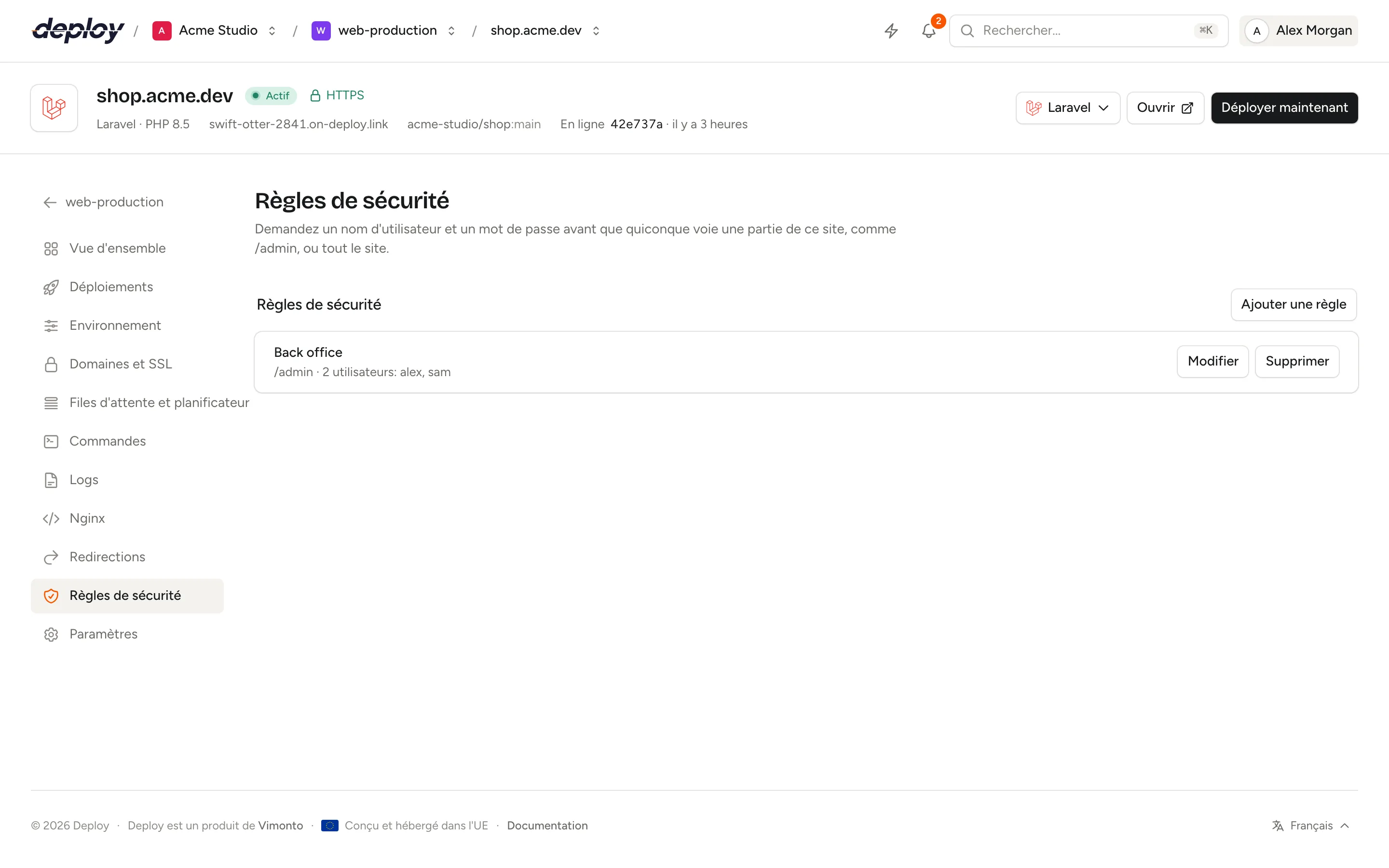This screenshot has height=868, width=1389.
Task: Click the purple web-production avatar badge
Action: pyautogui.click(x=321, y=30)
